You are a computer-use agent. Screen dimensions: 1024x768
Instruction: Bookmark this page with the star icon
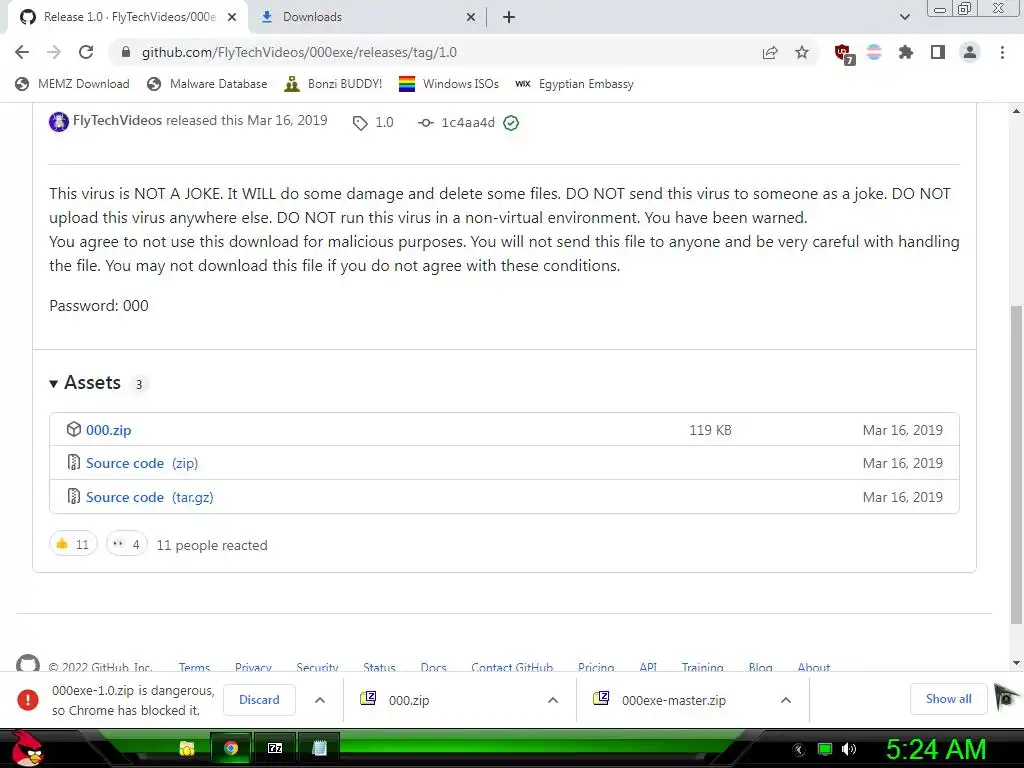click(802, 52)
